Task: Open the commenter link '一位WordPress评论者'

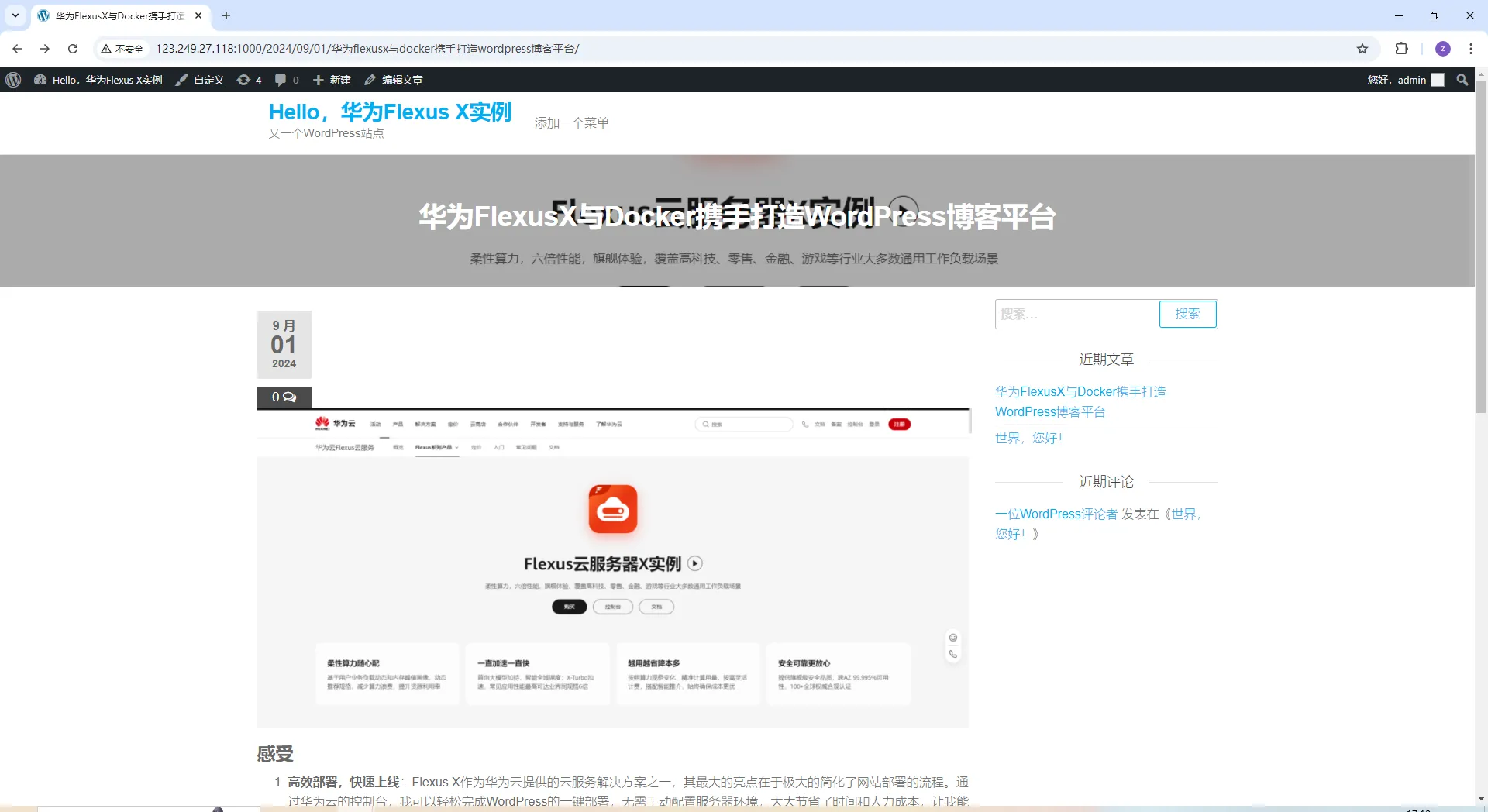Action: click(1056, 514)
